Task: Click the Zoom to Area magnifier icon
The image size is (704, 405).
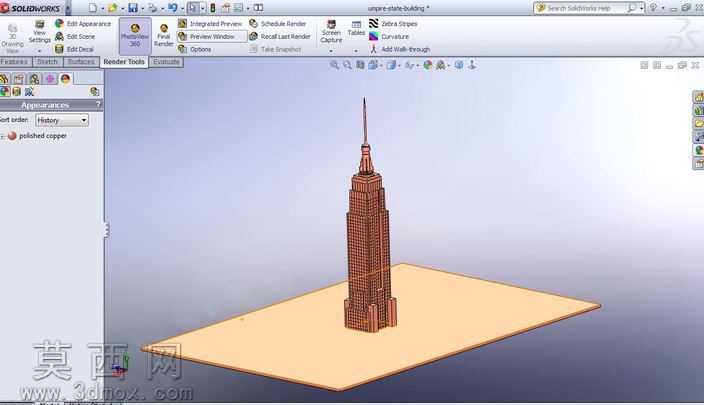Action: coord(347,65)
